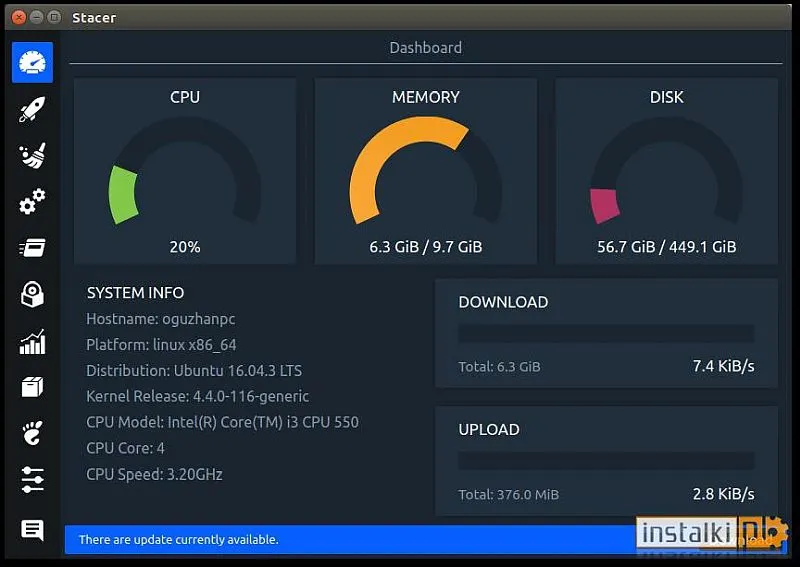
Task: Click the Stacer window title
Action: (94, 18)
